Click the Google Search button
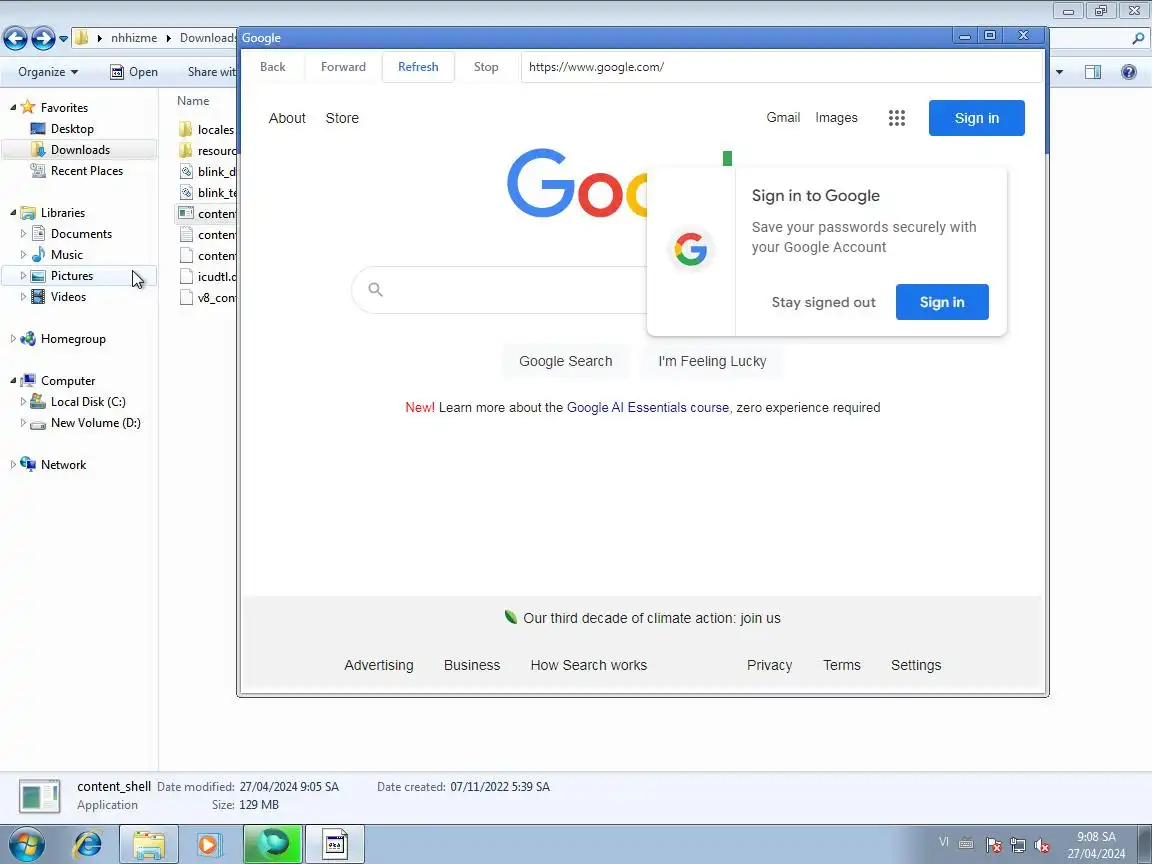 (566, 361)
